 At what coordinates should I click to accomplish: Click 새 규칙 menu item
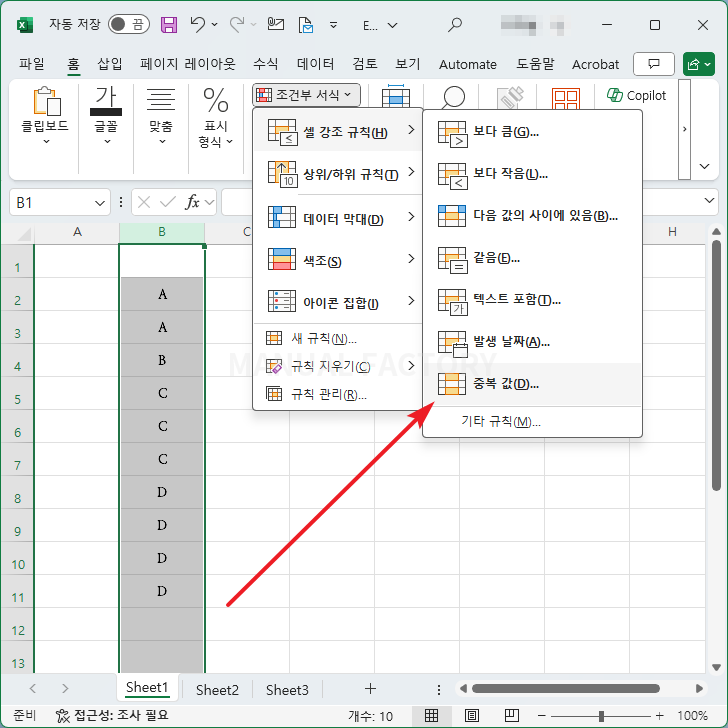click(x=338, y=338)
